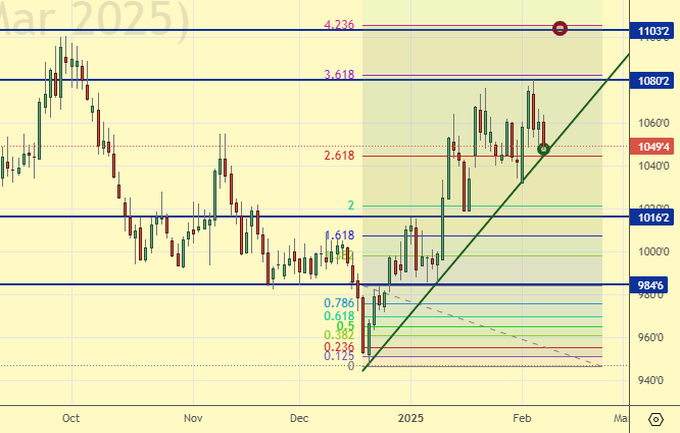Image resolution: width=680 pixels, height=433 pixels.
Task: Click the 1060'0 price scale value
Action: 653,124
